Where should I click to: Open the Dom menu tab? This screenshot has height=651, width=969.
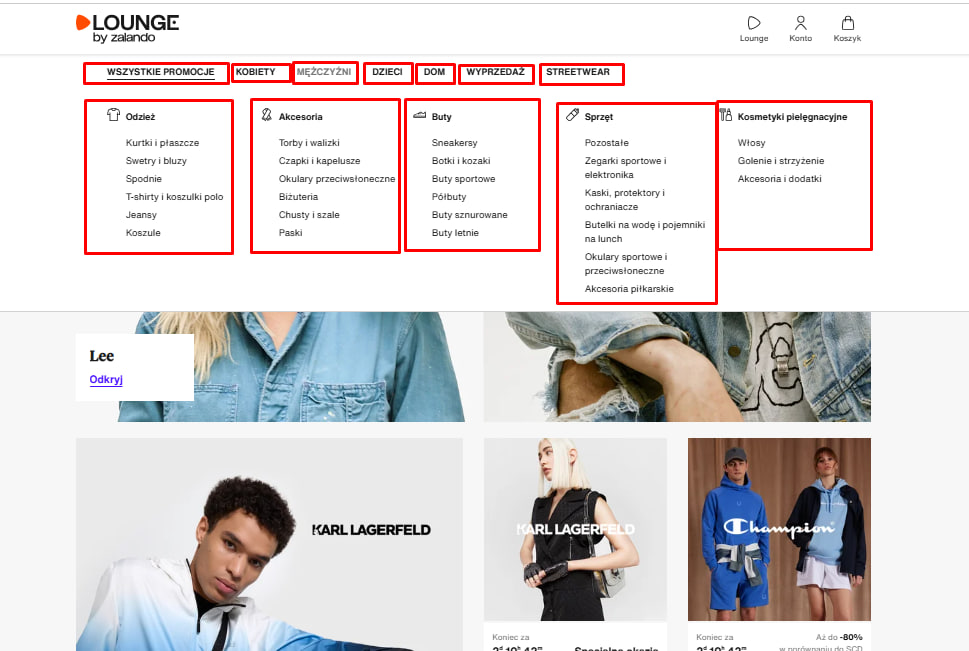[x=434, y=72]
